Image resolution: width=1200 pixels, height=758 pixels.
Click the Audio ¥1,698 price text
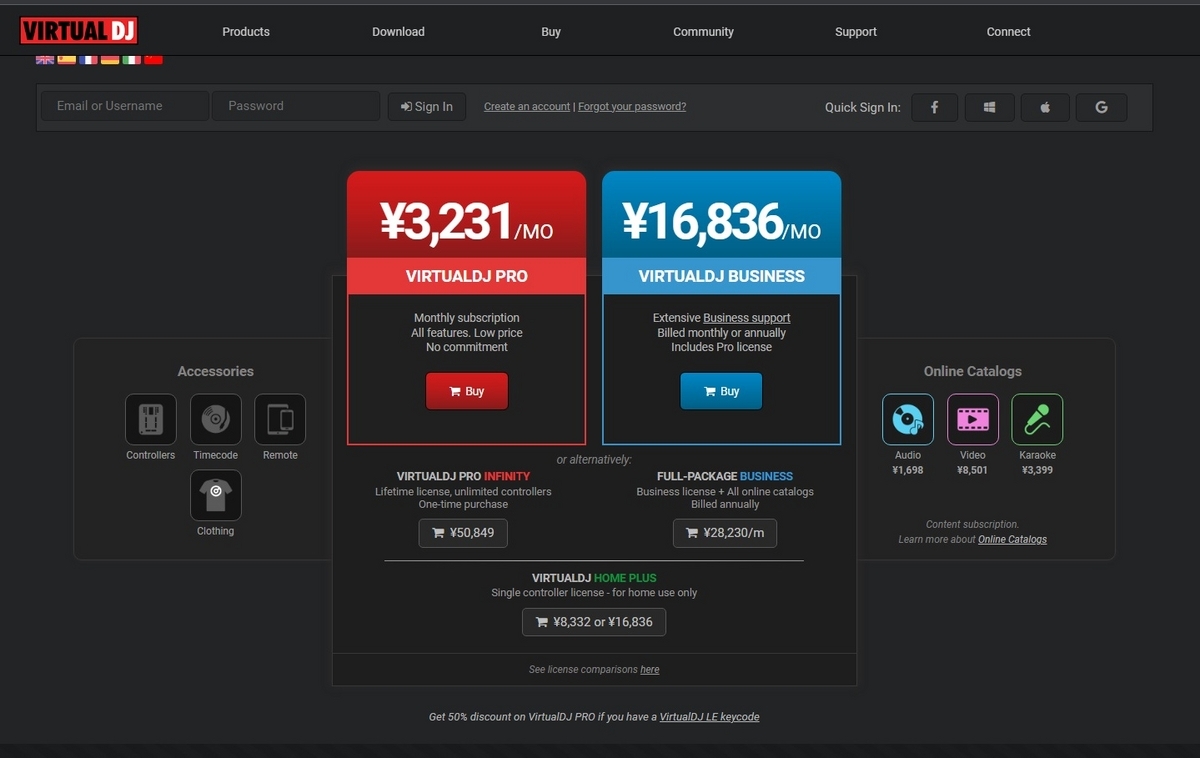click(x=908, y=470)
